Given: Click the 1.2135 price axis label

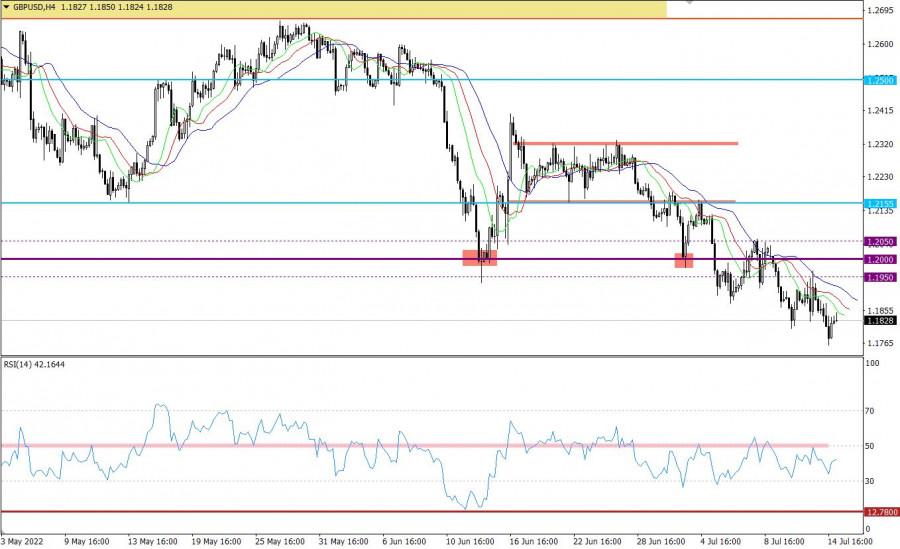Looking at the screenshot, I should [x=880, y=211].
